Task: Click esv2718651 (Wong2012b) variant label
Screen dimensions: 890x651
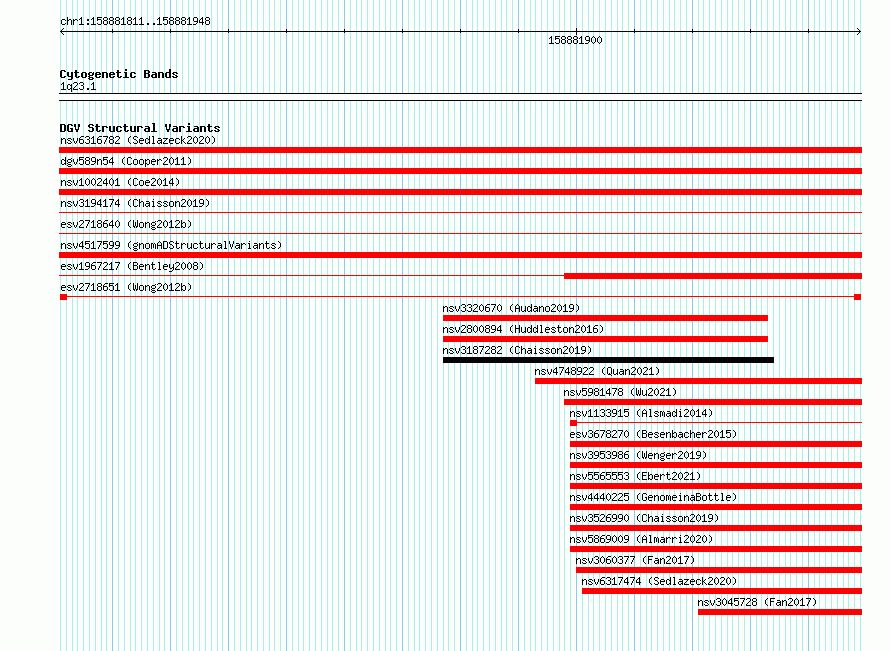Action: coord(126,287)
